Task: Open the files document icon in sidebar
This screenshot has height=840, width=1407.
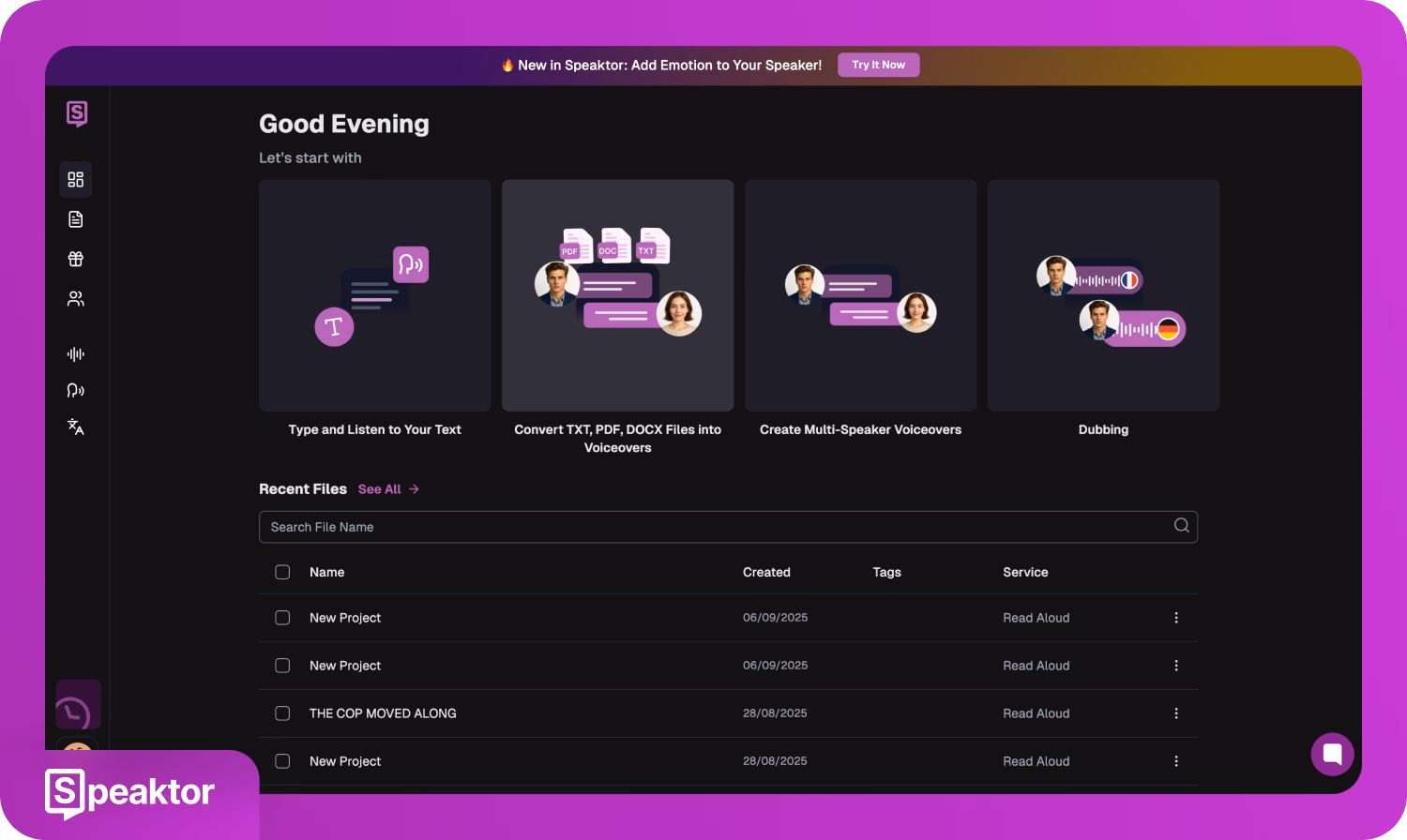Action: pyautogui.click(x=76, y=219)
